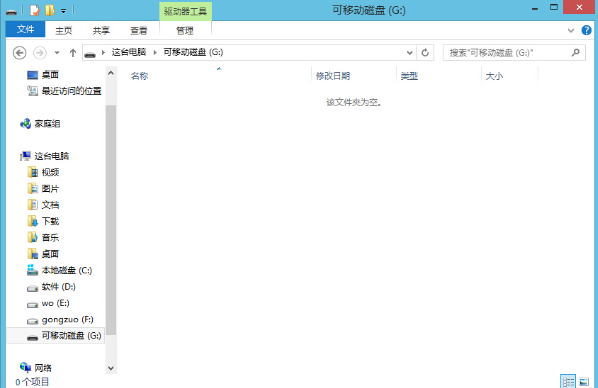Viewport: 598px width, 388px height.
Task: Maximize the 可移动磁盘 (G:) window
Action: [x=554, y=7]
